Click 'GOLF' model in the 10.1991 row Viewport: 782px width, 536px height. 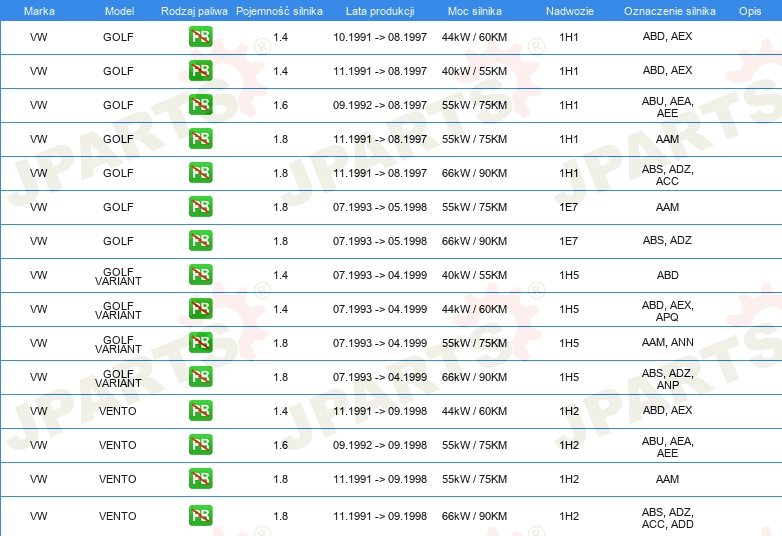118,37
